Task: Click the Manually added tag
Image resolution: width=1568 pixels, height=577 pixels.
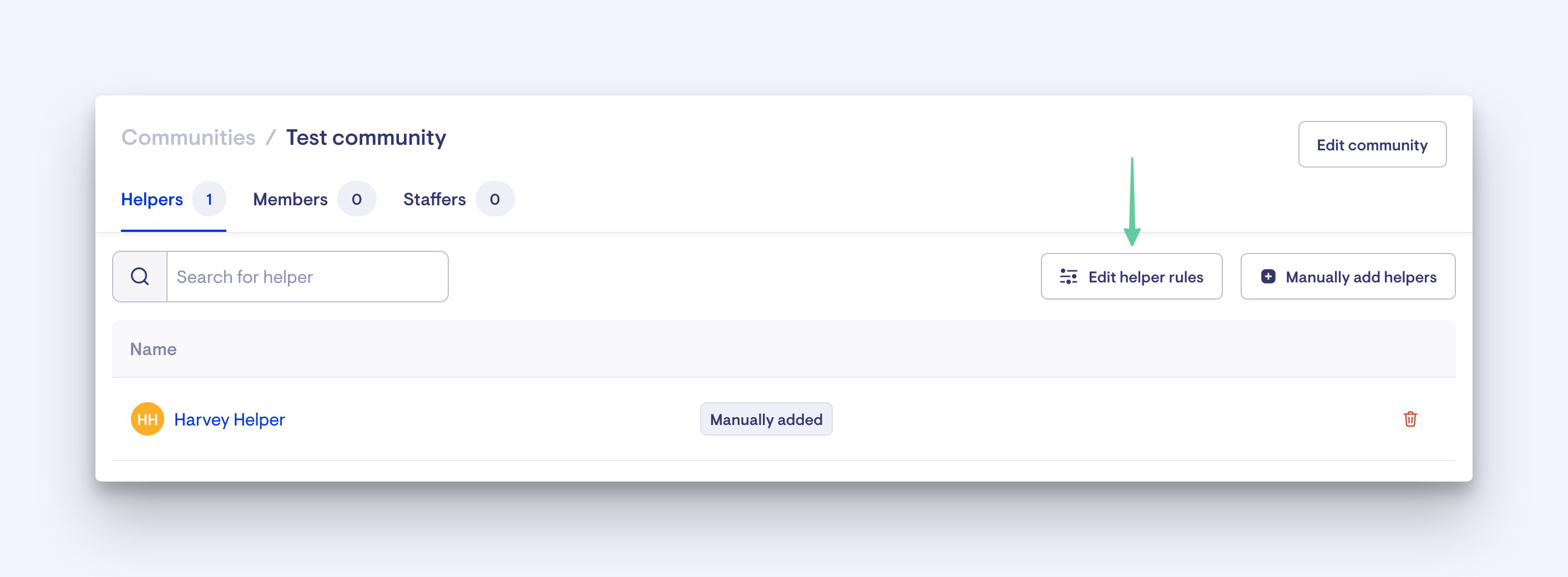Action: tap(766, 419)
